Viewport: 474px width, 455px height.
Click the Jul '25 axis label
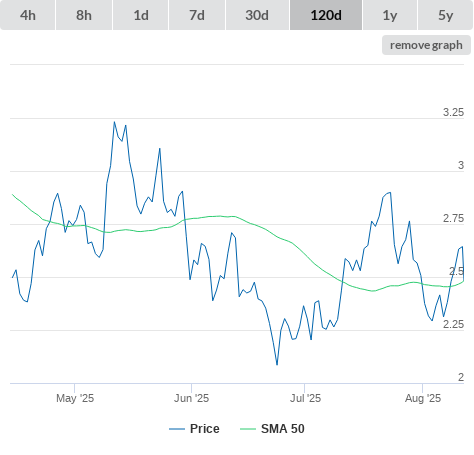(305, 398)
